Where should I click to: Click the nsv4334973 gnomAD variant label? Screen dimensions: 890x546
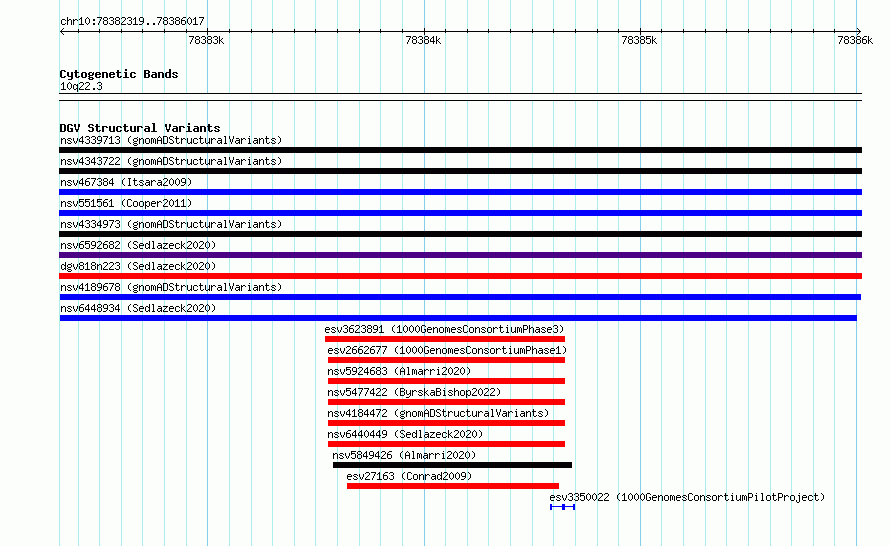tap(171, 224)
